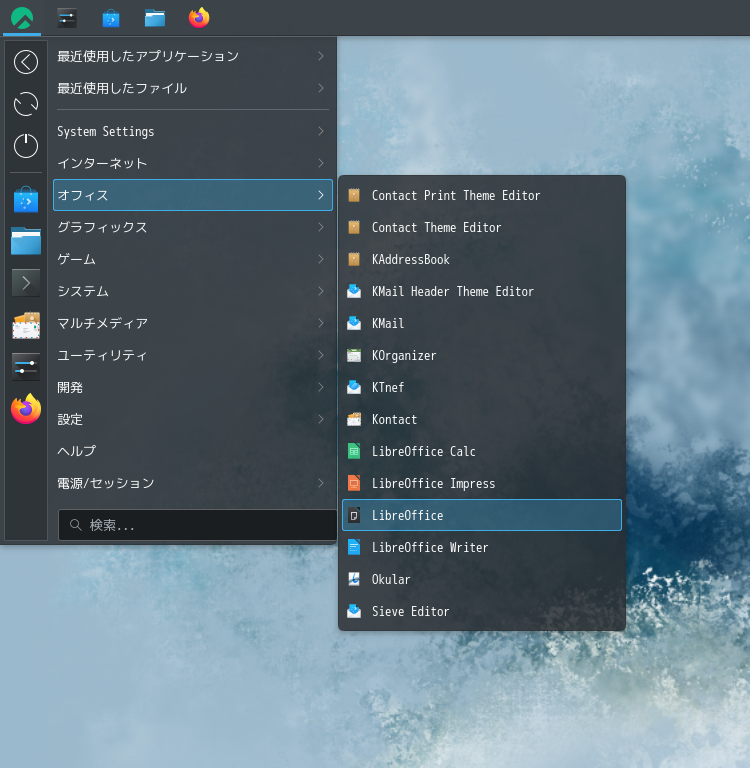The height and width of the screenshot is (768, 750).
Task: Click the Rocky Linux application launcher icon
Action: click(x=22, y=18)
